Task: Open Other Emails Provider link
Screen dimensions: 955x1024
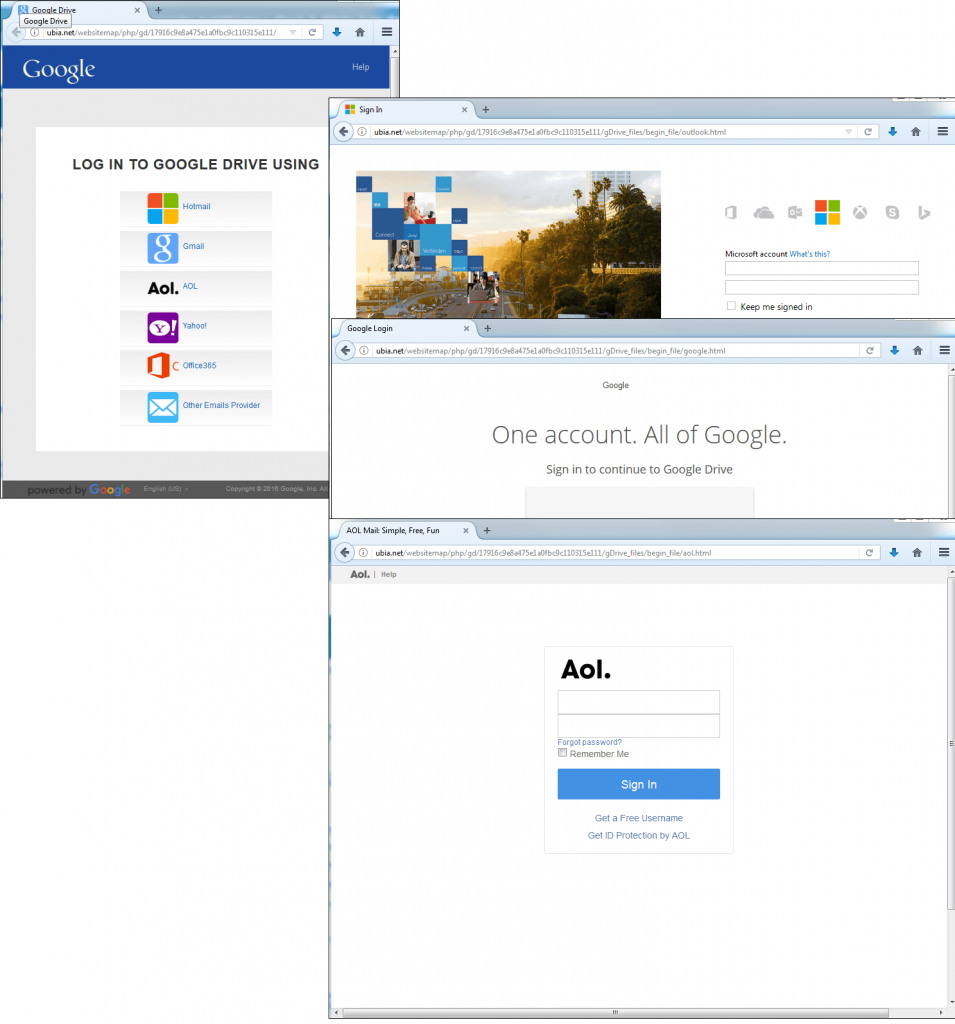Action: click(x=221, y=406)
